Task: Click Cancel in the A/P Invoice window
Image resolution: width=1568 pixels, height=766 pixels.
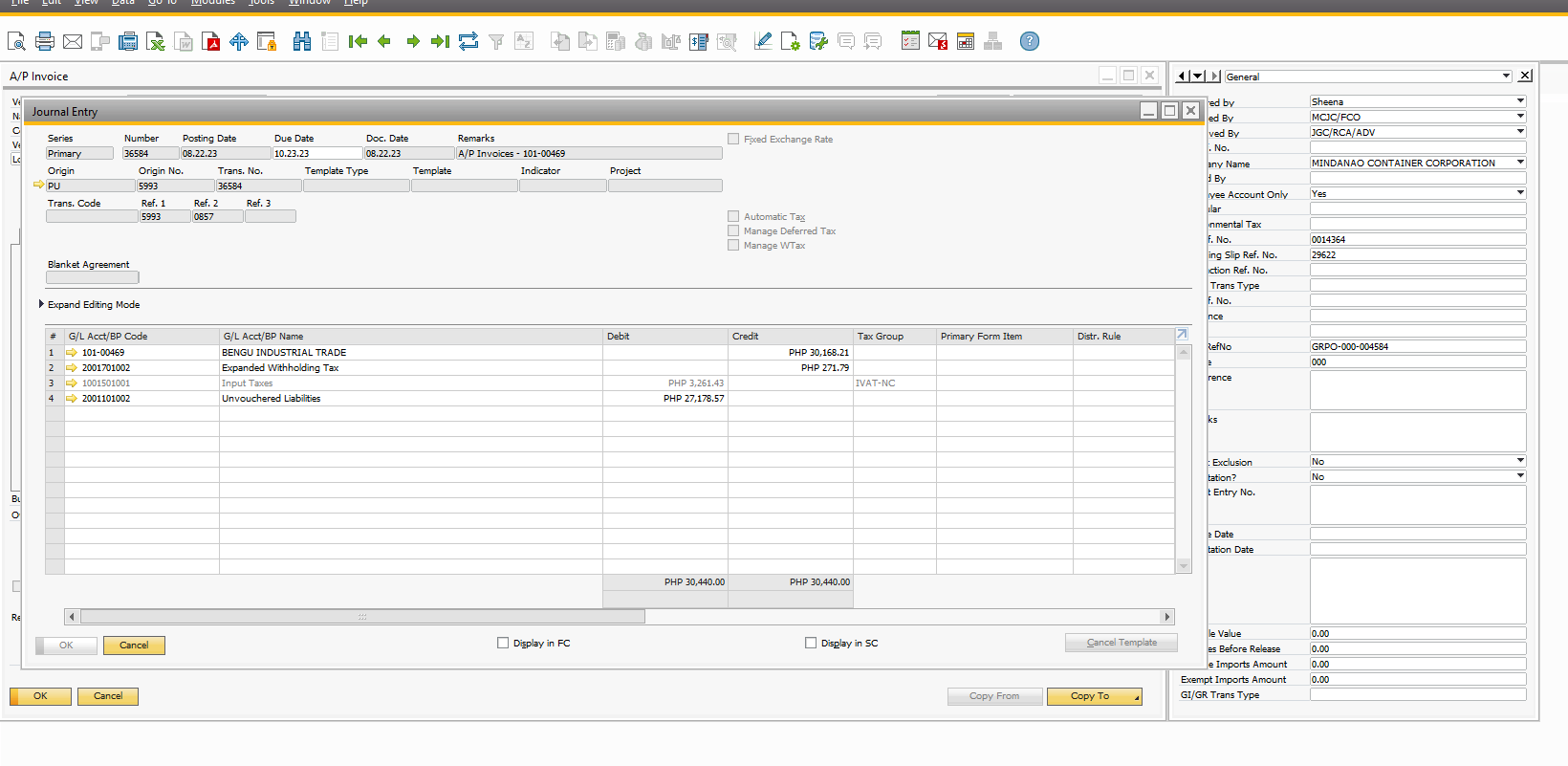Action: point(108,696)
